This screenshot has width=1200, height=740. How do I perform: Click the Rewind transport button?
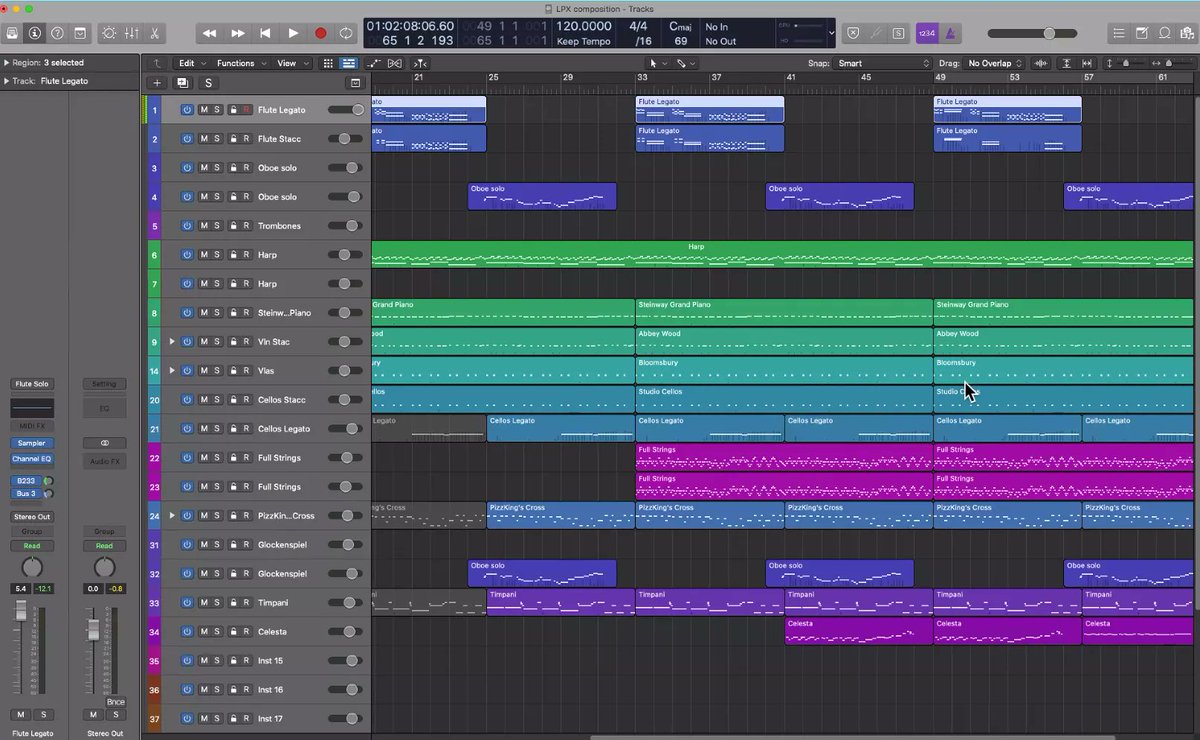210,33
